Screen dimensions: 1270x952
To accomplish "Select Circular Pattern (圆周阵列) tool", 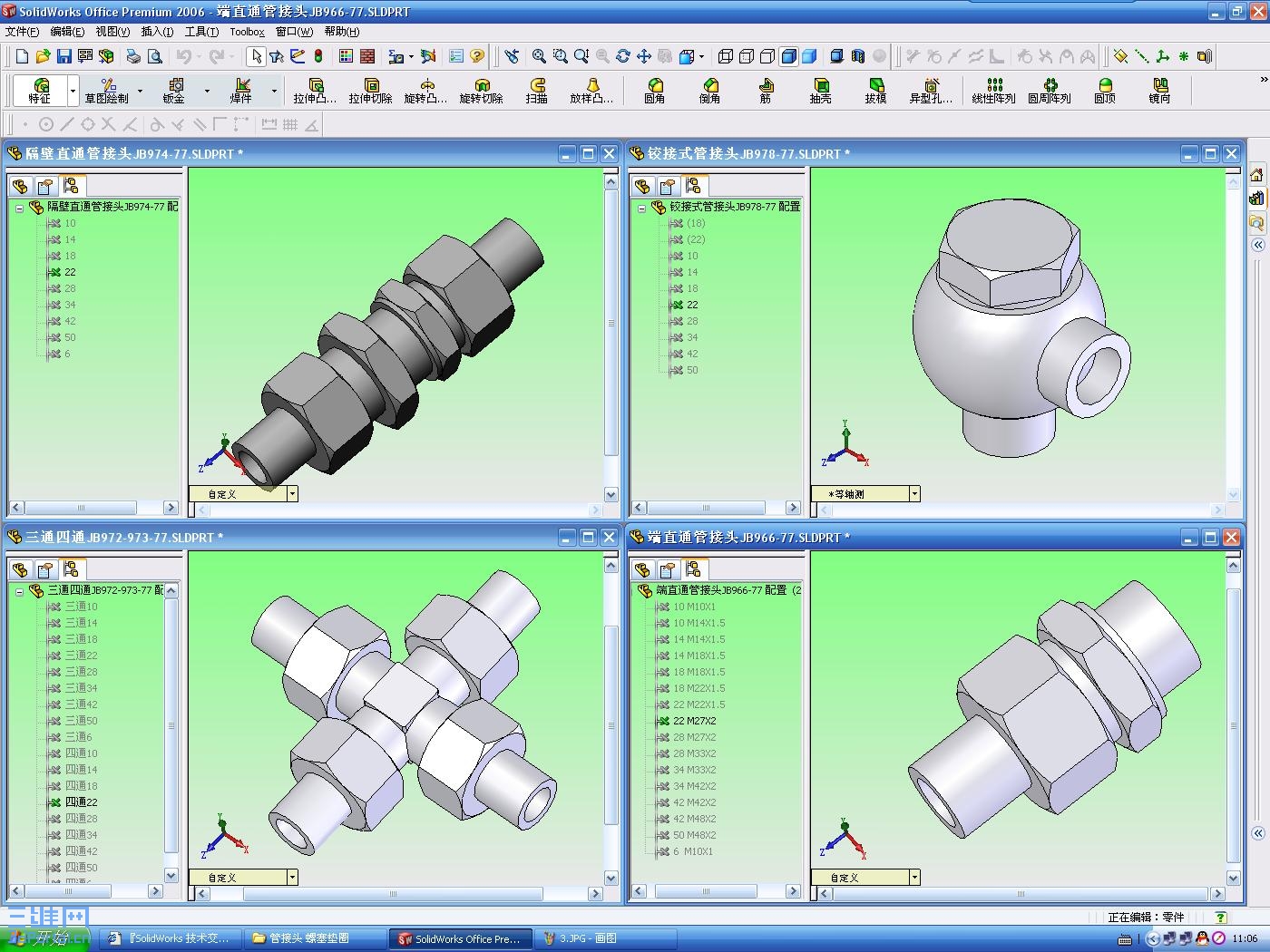I will click(x=1050, y=90).
